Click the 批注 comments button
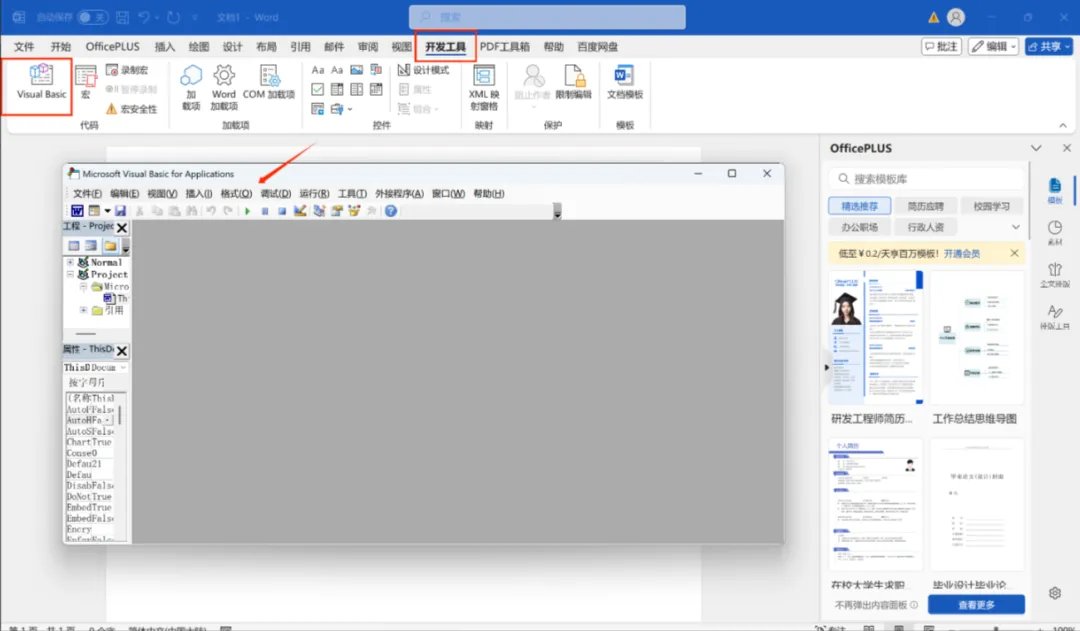 pyautogui.click(x=942, y=46)
